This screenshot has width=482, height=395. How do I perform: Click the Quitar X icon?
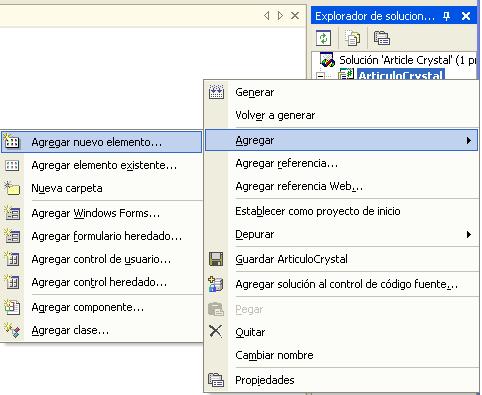coord(215,331)
